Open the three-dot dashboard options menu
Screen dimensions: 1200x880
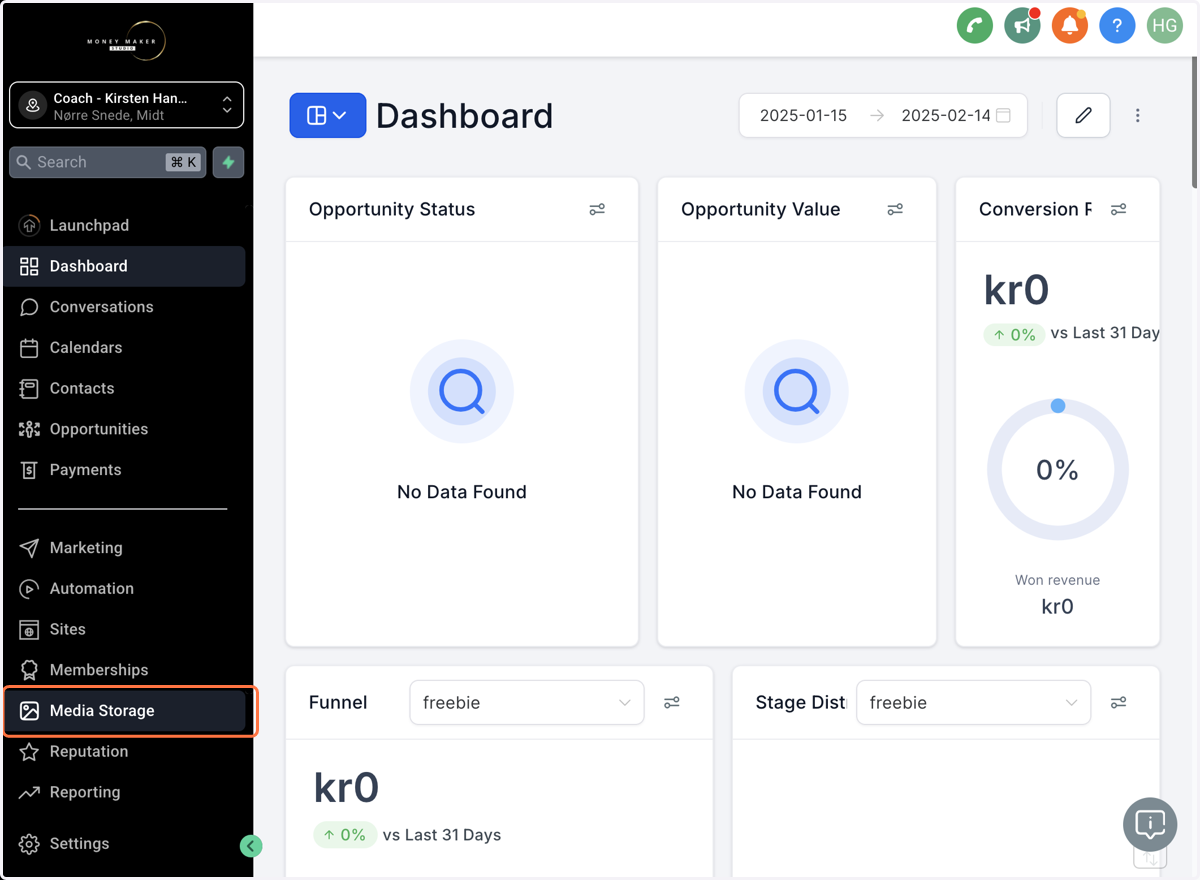1137,115
